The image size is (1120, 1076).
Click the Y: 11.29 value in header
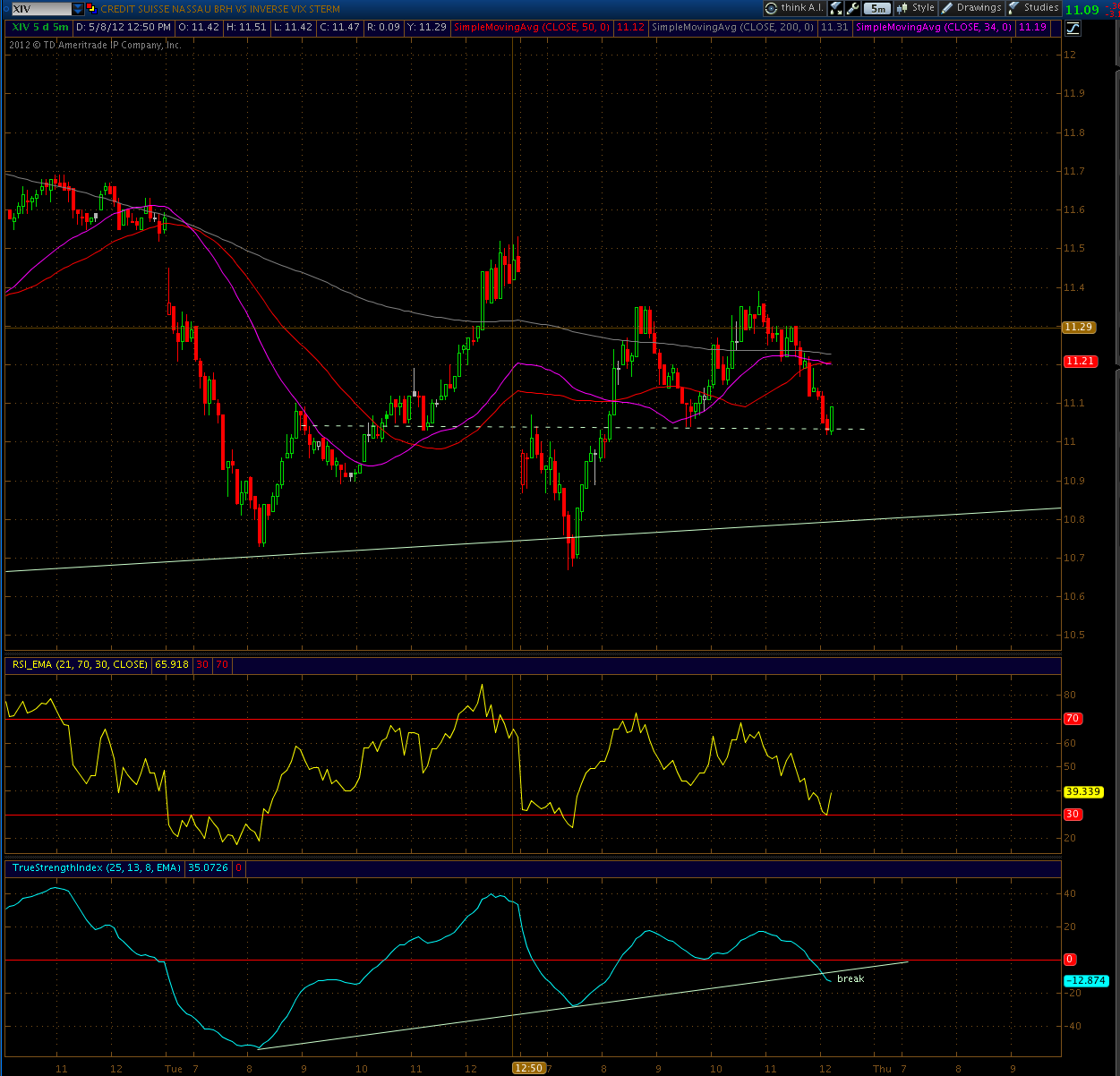click(x=426, y=27)
